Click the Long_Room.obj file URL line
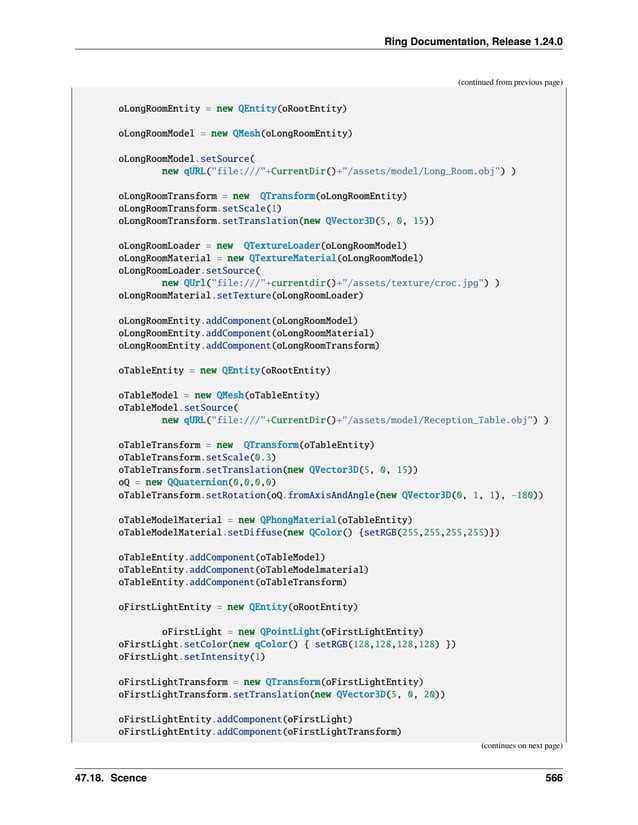The height and width of the screenshot is (825, 638). [x=338, y=171]
